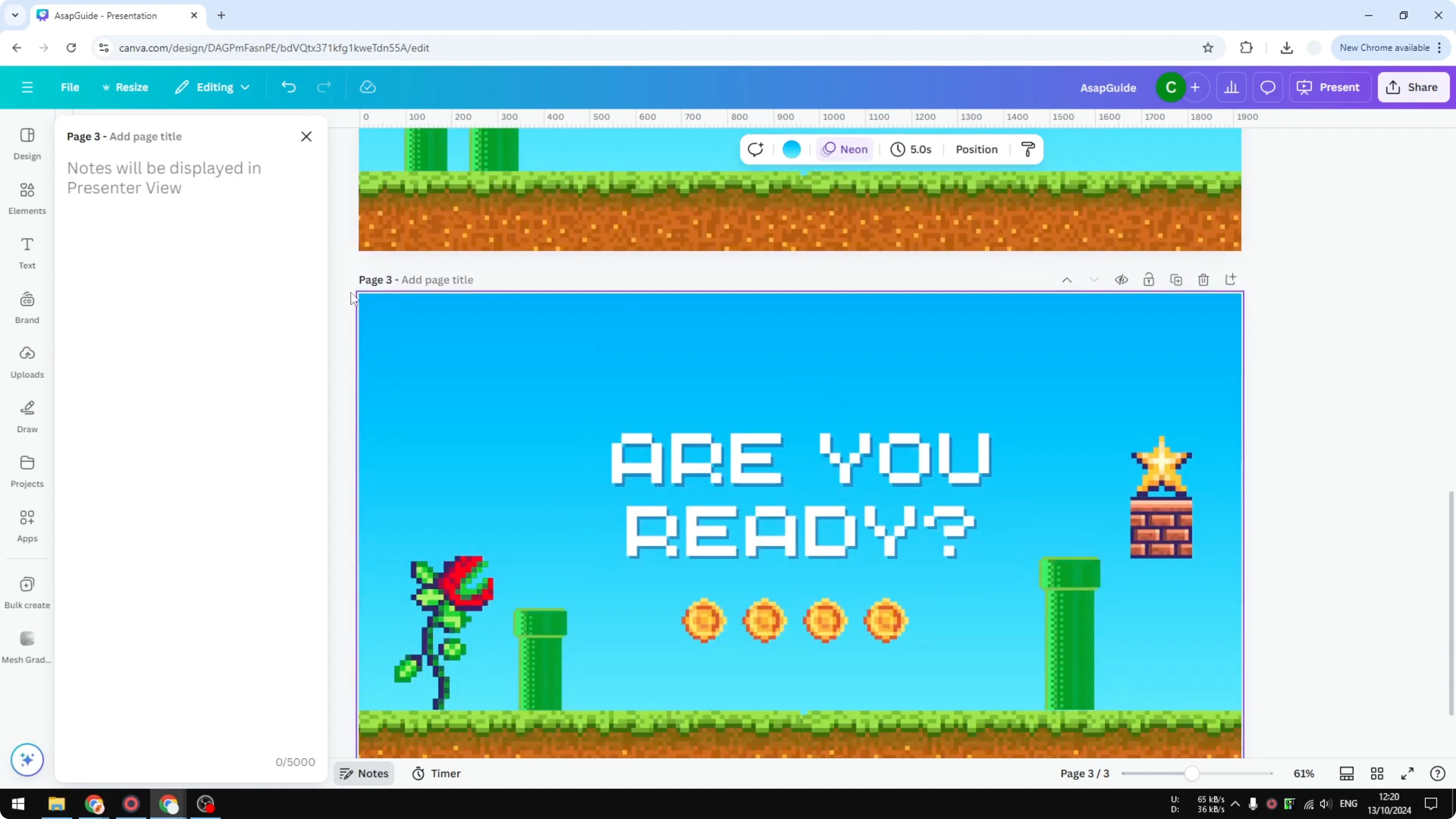Click the Undo arrow
This screenshot has height=819, width=1456.
(x=289, y=87)
